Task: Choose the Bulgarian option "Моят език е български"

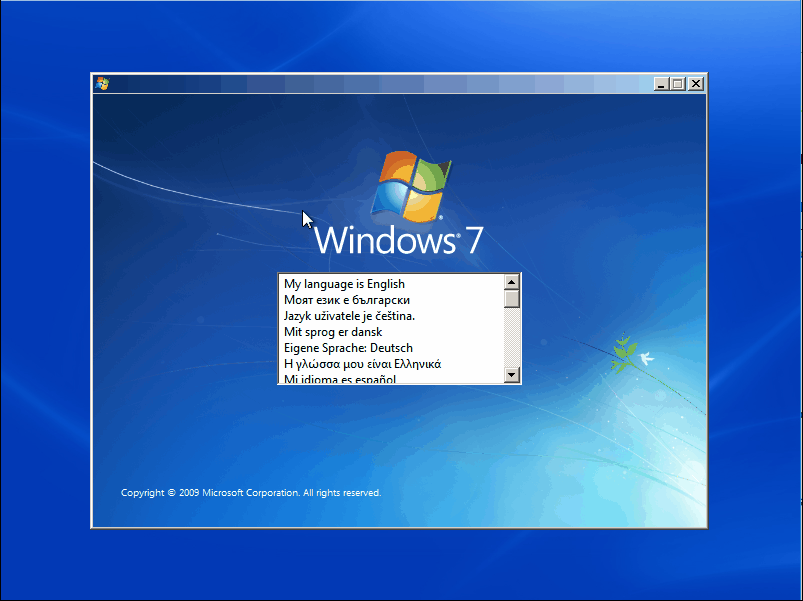Action: click(x=347, y=300)
